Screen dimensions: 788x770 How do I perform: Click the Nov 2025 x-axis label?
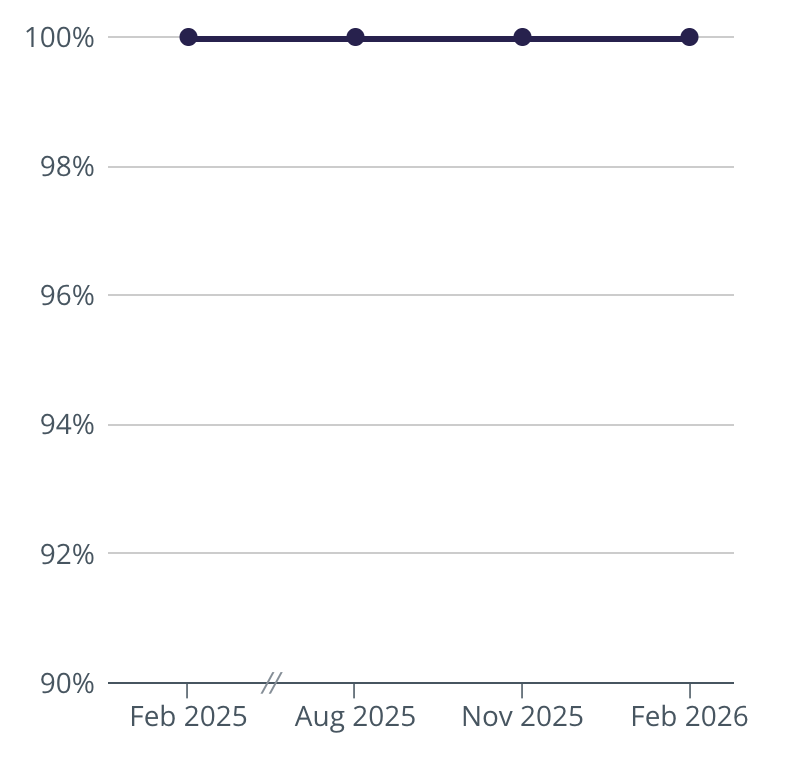point(522,717)
